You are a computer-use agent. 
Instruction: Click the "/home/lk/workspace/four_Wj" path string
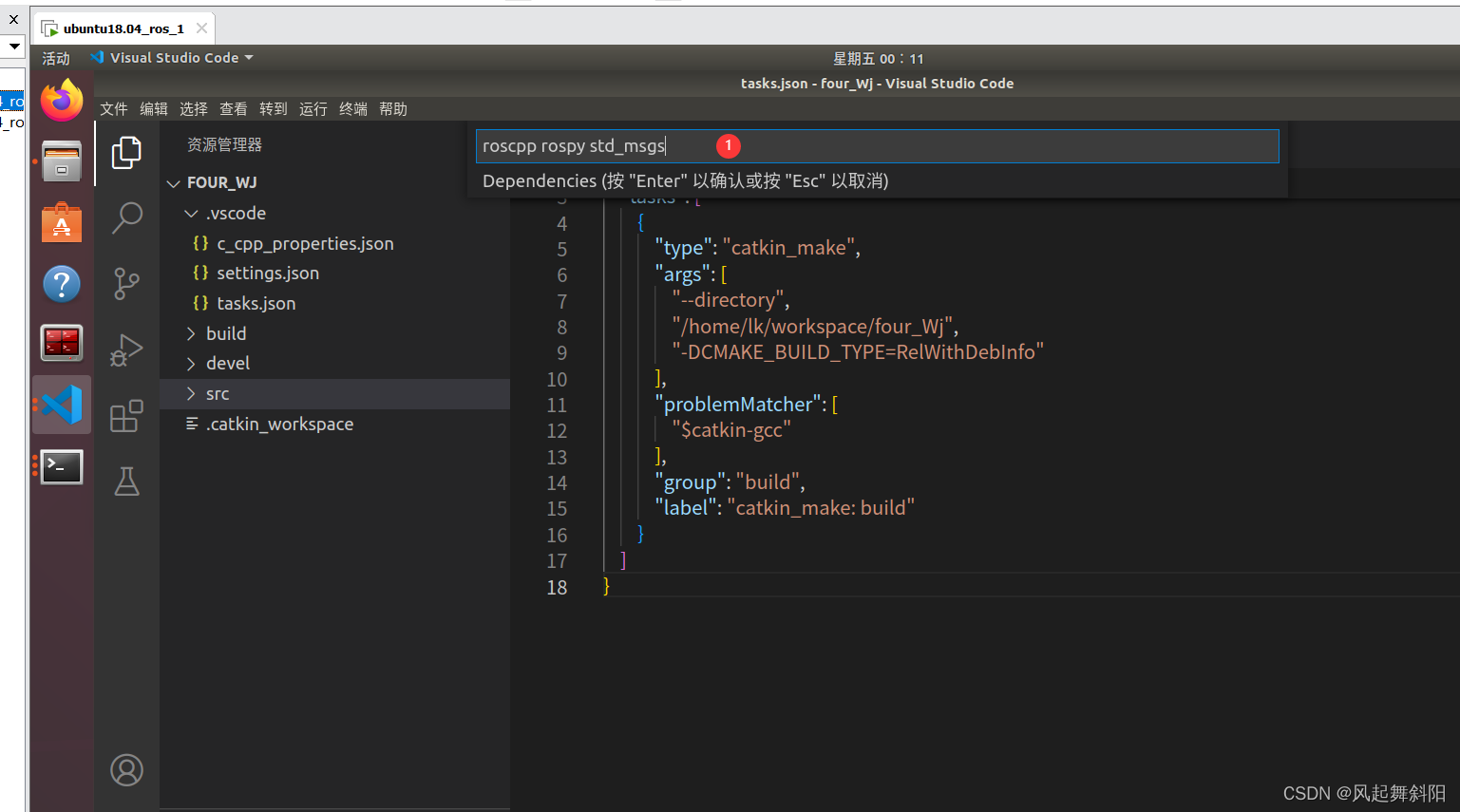pos(812,327)
